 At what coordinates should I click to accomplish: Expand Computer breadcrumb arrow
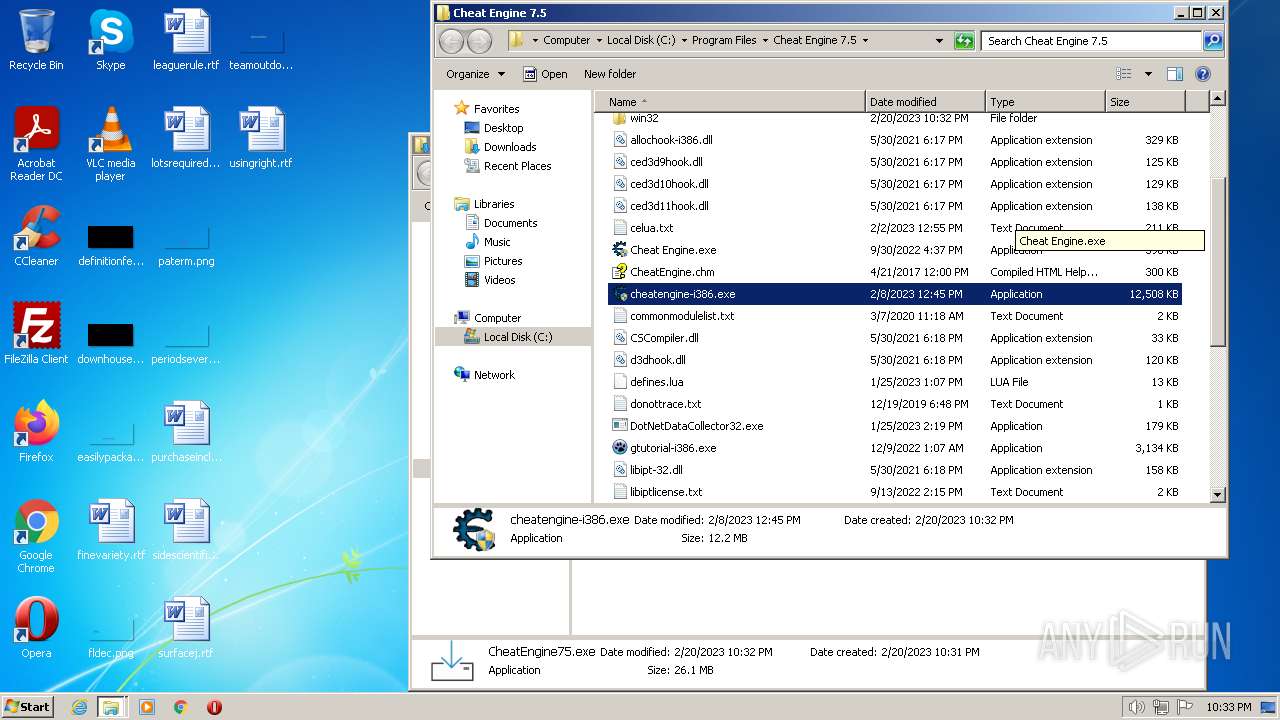pos(599,41)
